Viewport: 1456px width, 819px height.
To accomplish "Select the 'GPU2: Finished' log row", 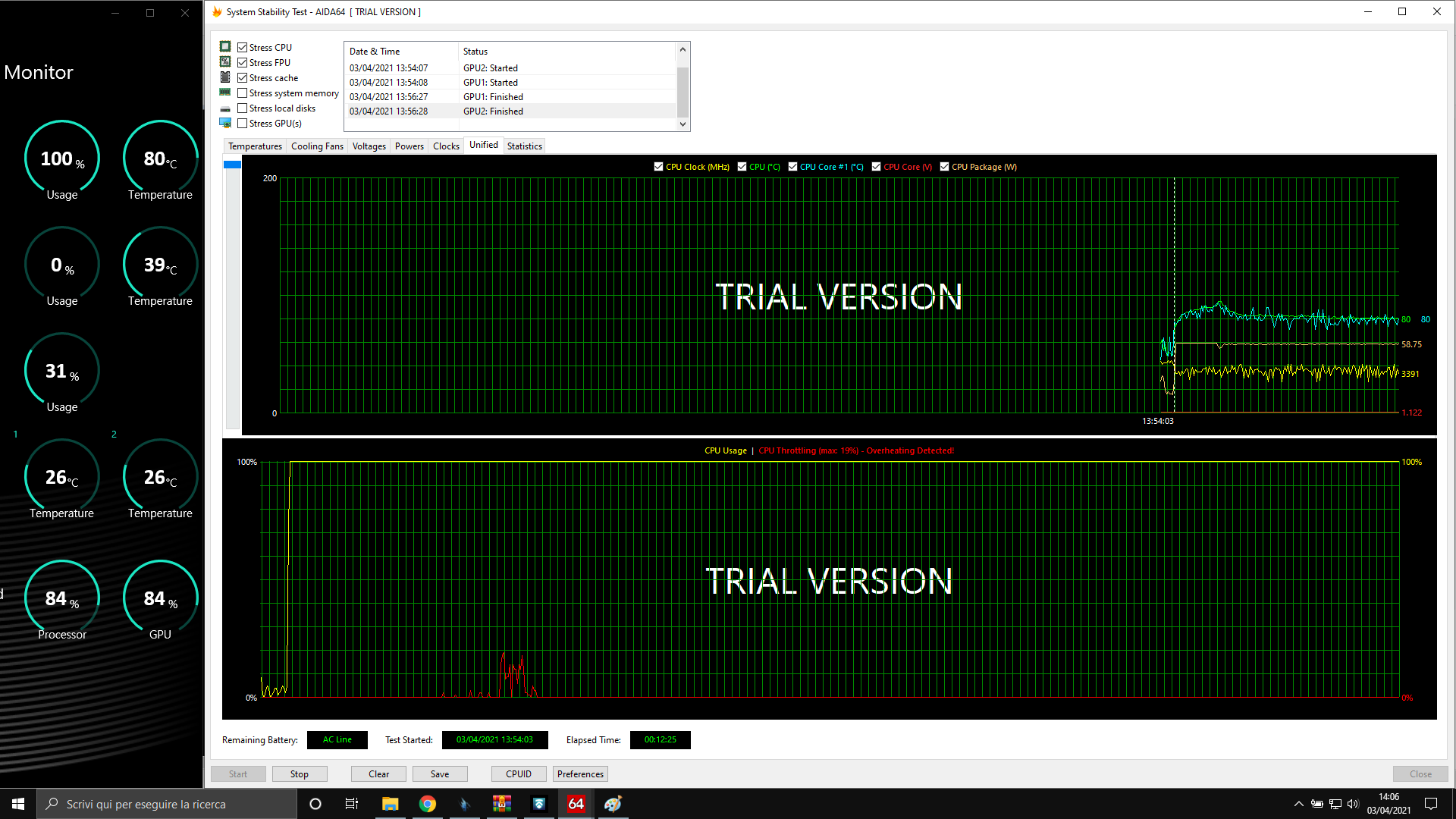I will coord(511,111).
